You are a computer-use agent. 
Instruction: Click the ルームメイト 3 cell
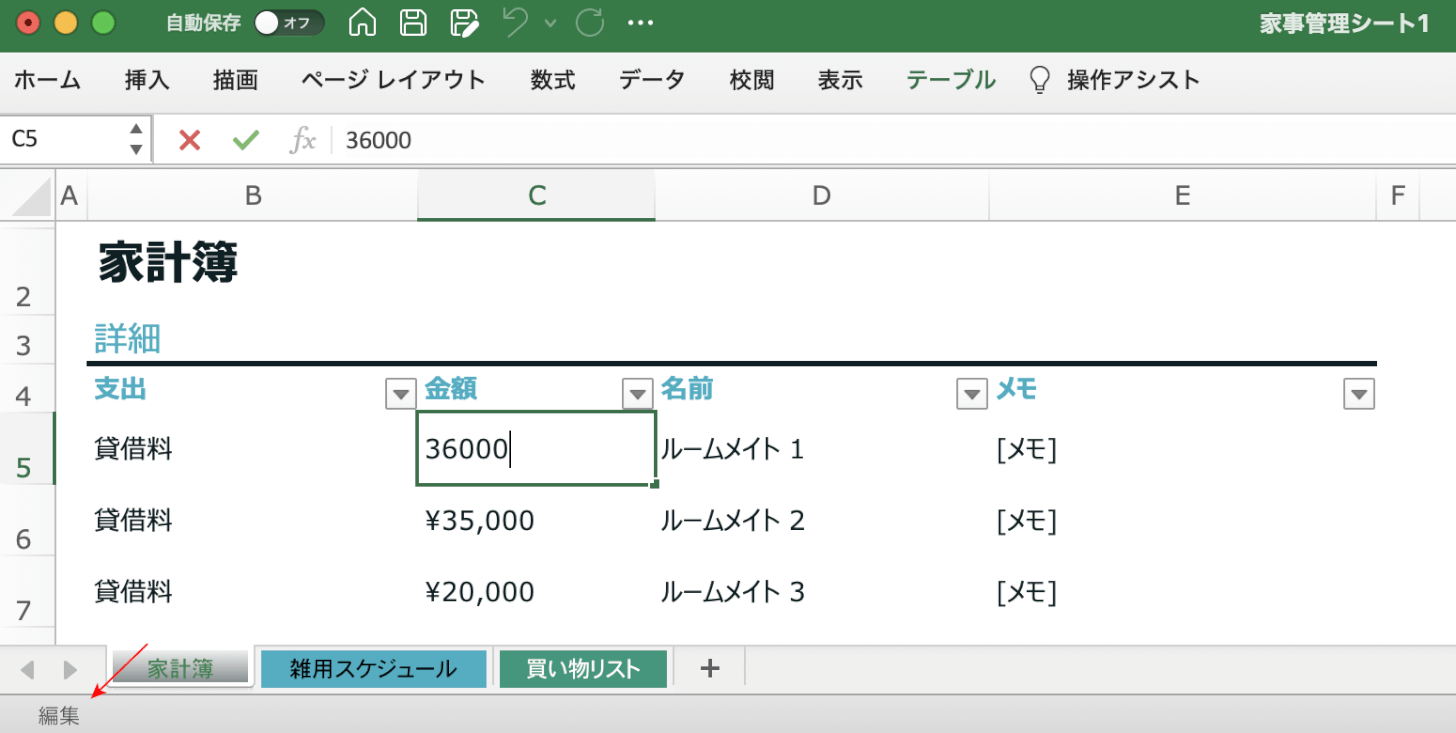[x=733, y=592]
